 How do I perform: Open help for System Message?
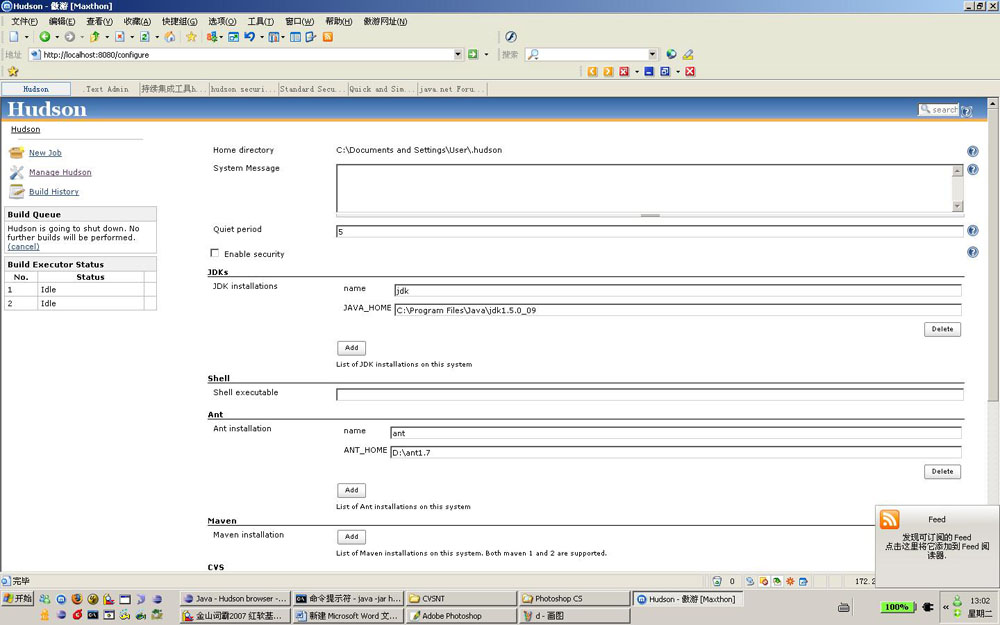pos(973,169)
